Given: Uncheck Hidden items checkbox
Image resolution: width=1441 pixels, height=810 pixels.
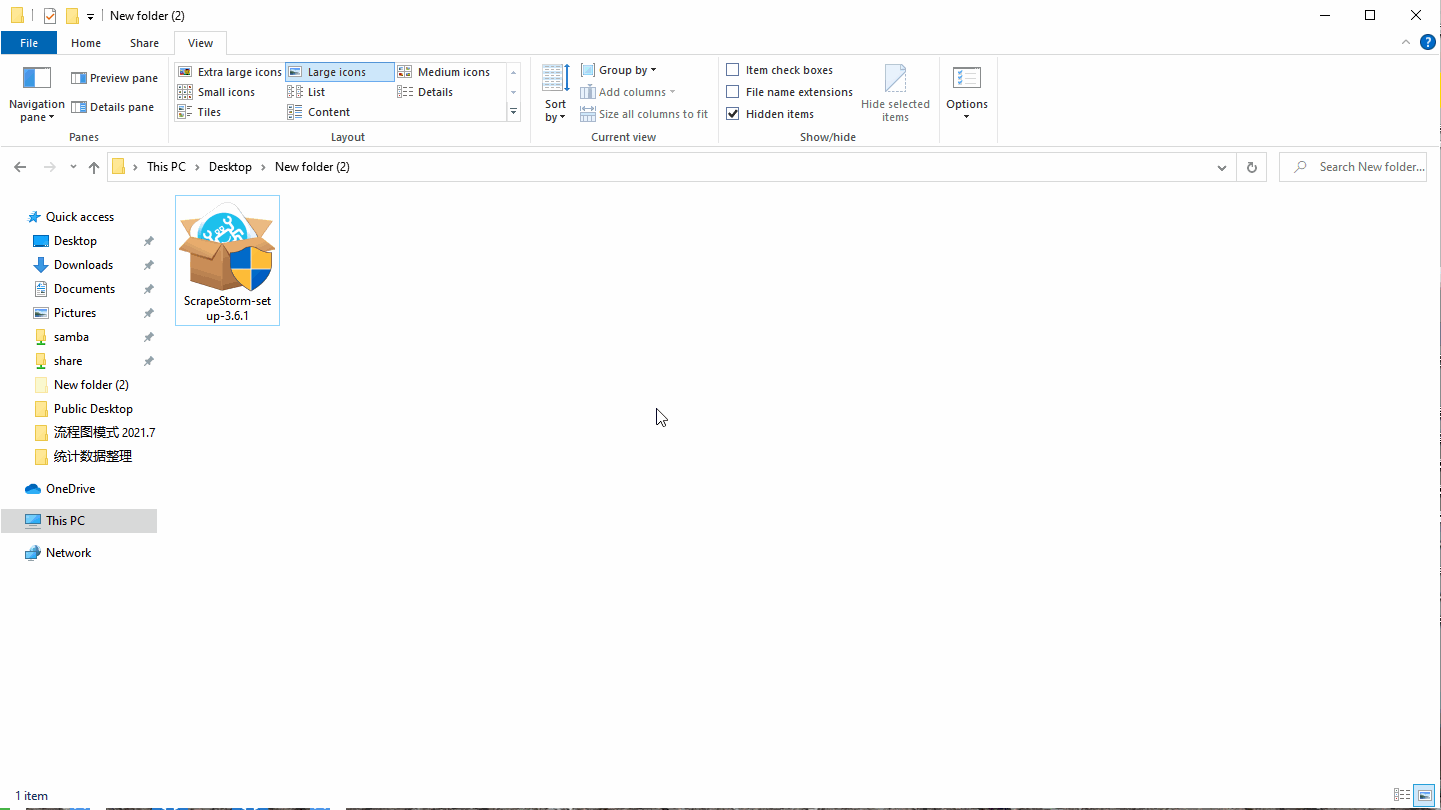Looking at the screenshot, I should click(733, 114).
